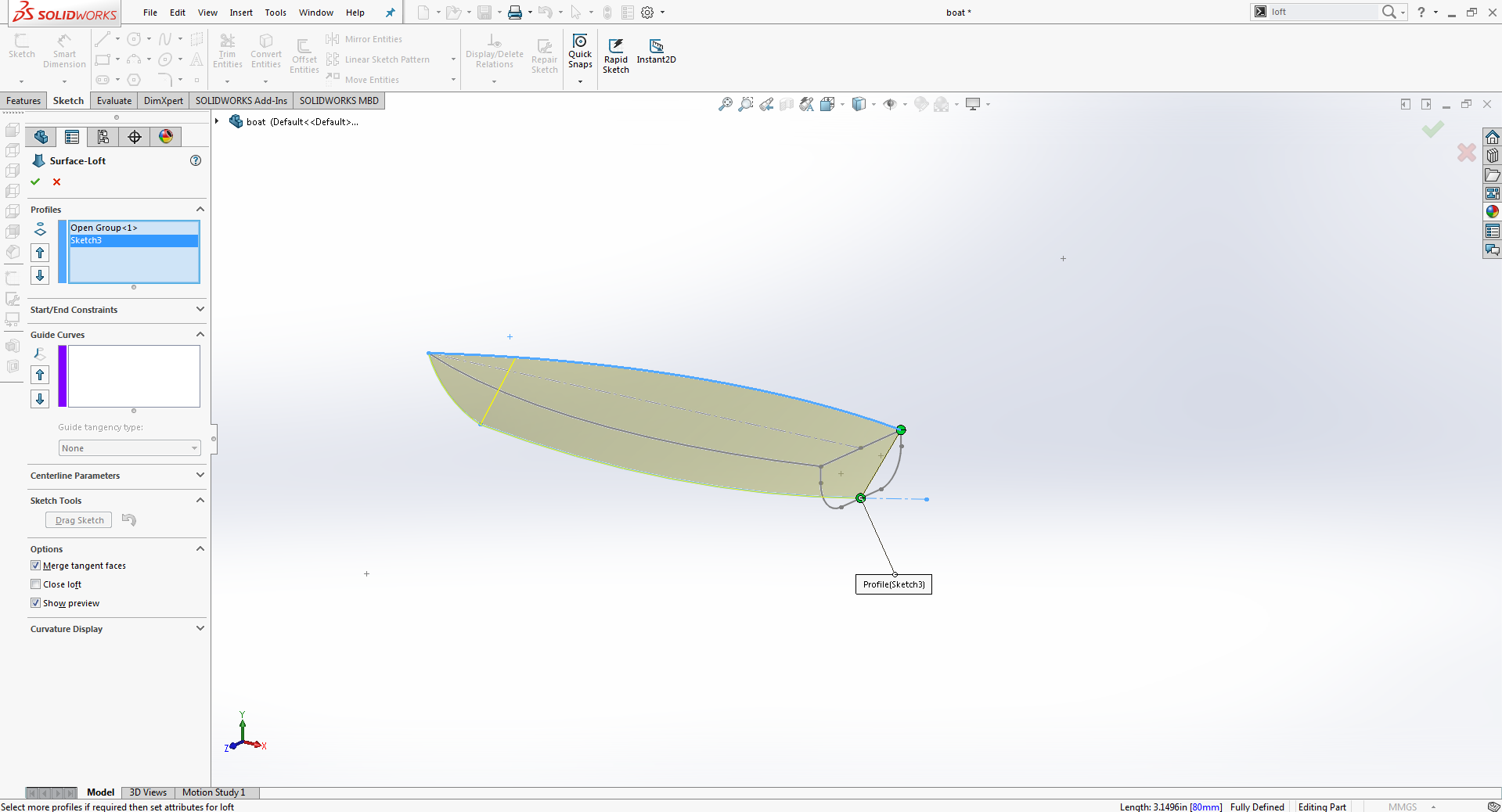Toggle Instant2D in the ribbon

pyautogui.click(x=656, y=52)
